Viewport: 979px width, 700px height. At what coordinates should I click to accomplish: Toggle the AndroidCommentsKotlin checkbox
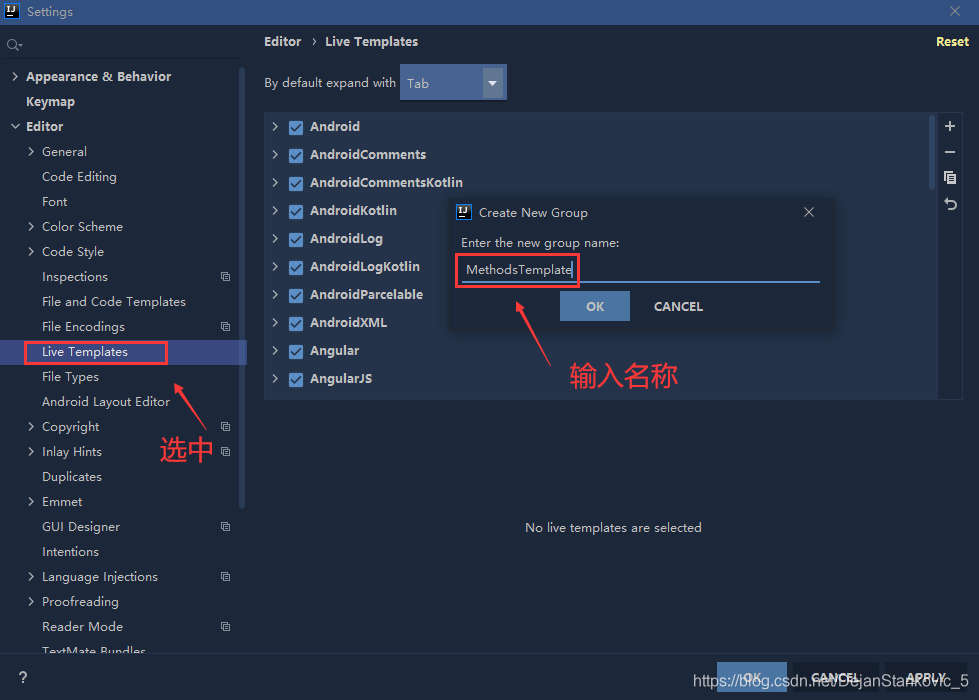click(296, 184)
